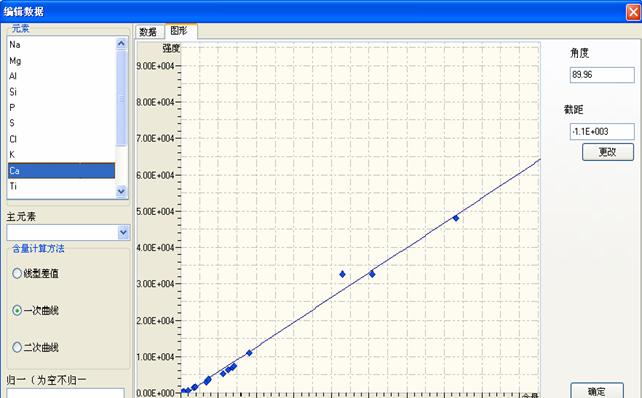
Task: Click the element list scrollbar thumb
Action: 121,98
